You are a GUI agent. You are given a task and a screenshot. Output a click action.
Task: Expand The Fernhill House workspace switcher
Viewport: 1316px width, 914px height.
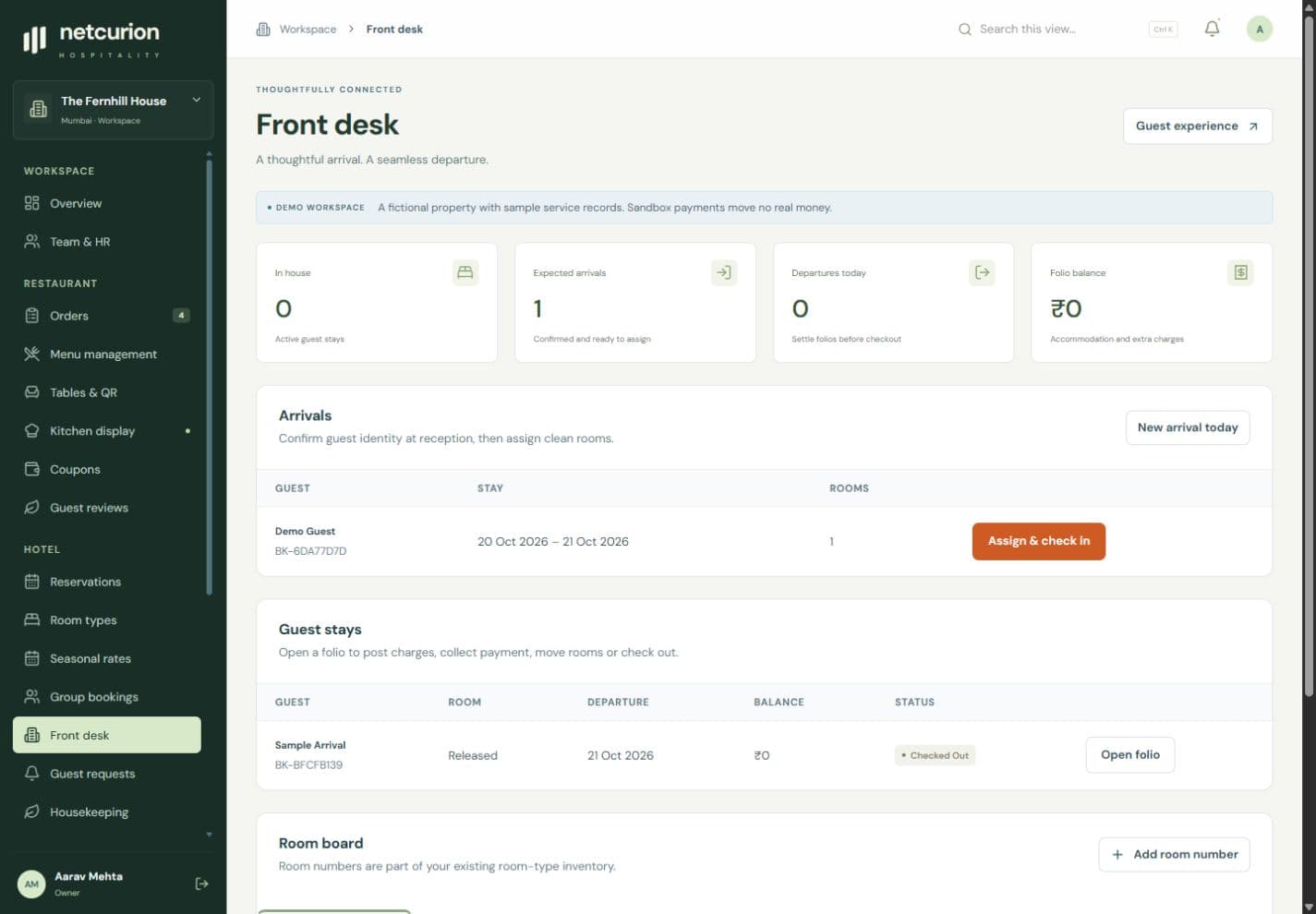pyautogui.click(x=113, y=110)
